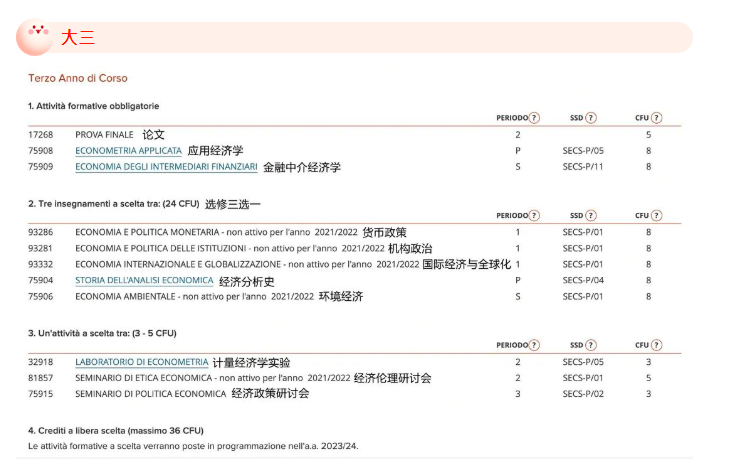Open the LABORATORIO DI ECONOMETRIA link
This screenshot has height=466, width=737.
(x=141, y=362)
